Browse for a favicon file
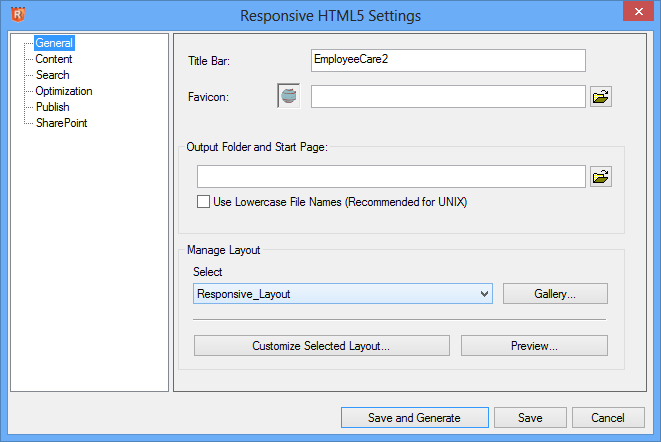Image resolution: width=661 pixels, height=442 pixels. click(600, 97)
